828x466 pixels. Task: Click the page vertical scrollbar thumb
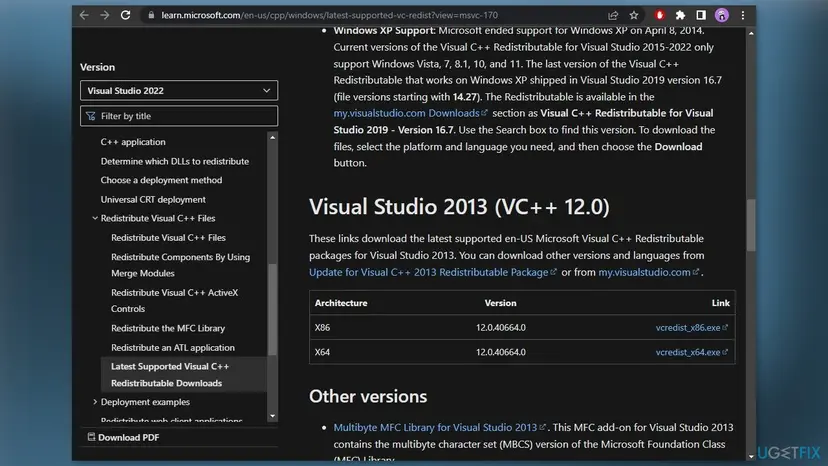[x=751, y=226]
